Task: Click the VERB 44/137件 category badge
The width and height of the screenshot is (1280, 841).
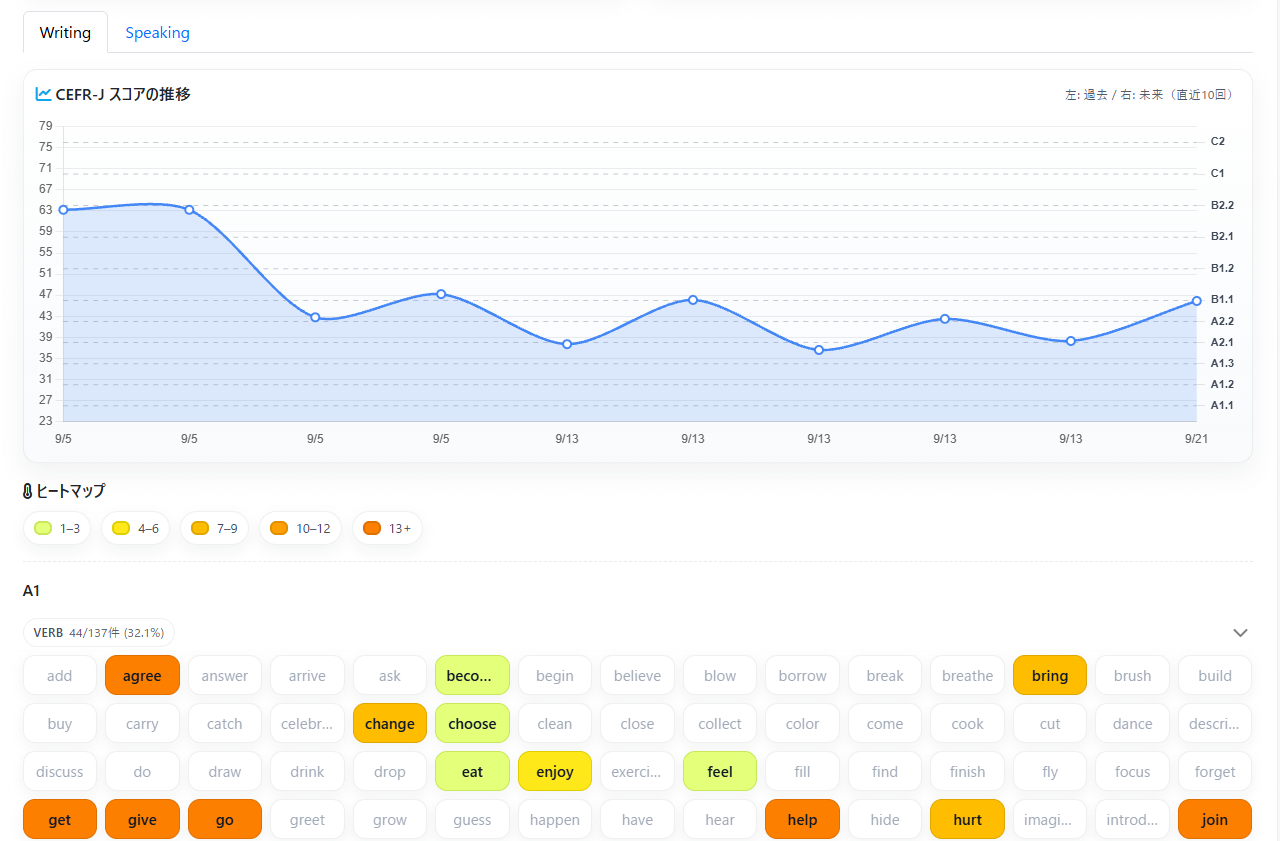Action: (x=99, y=633)
